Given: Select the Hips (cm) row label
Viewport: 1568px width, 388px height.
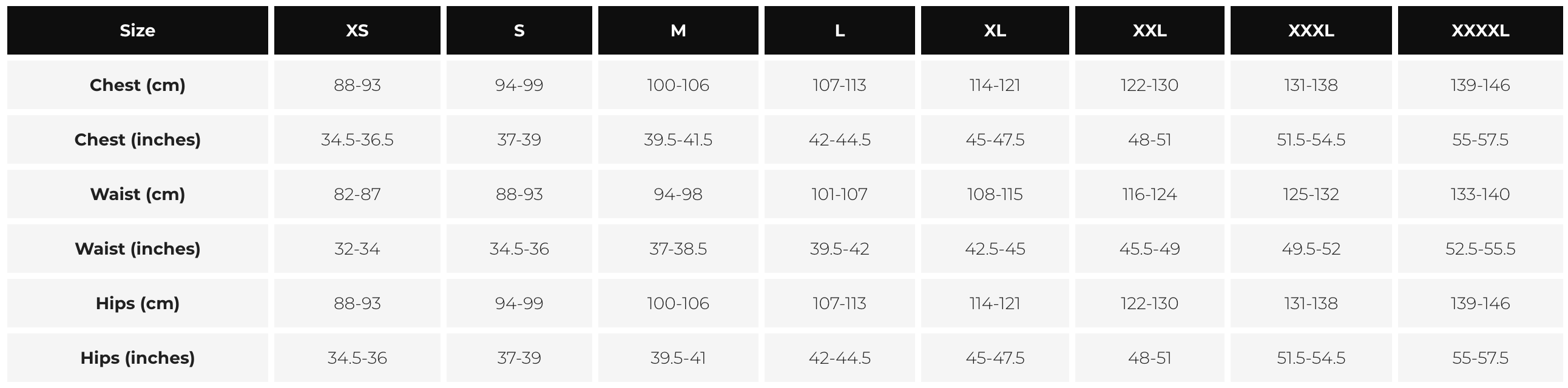Looking at the screenshot, I should [138, 304].
